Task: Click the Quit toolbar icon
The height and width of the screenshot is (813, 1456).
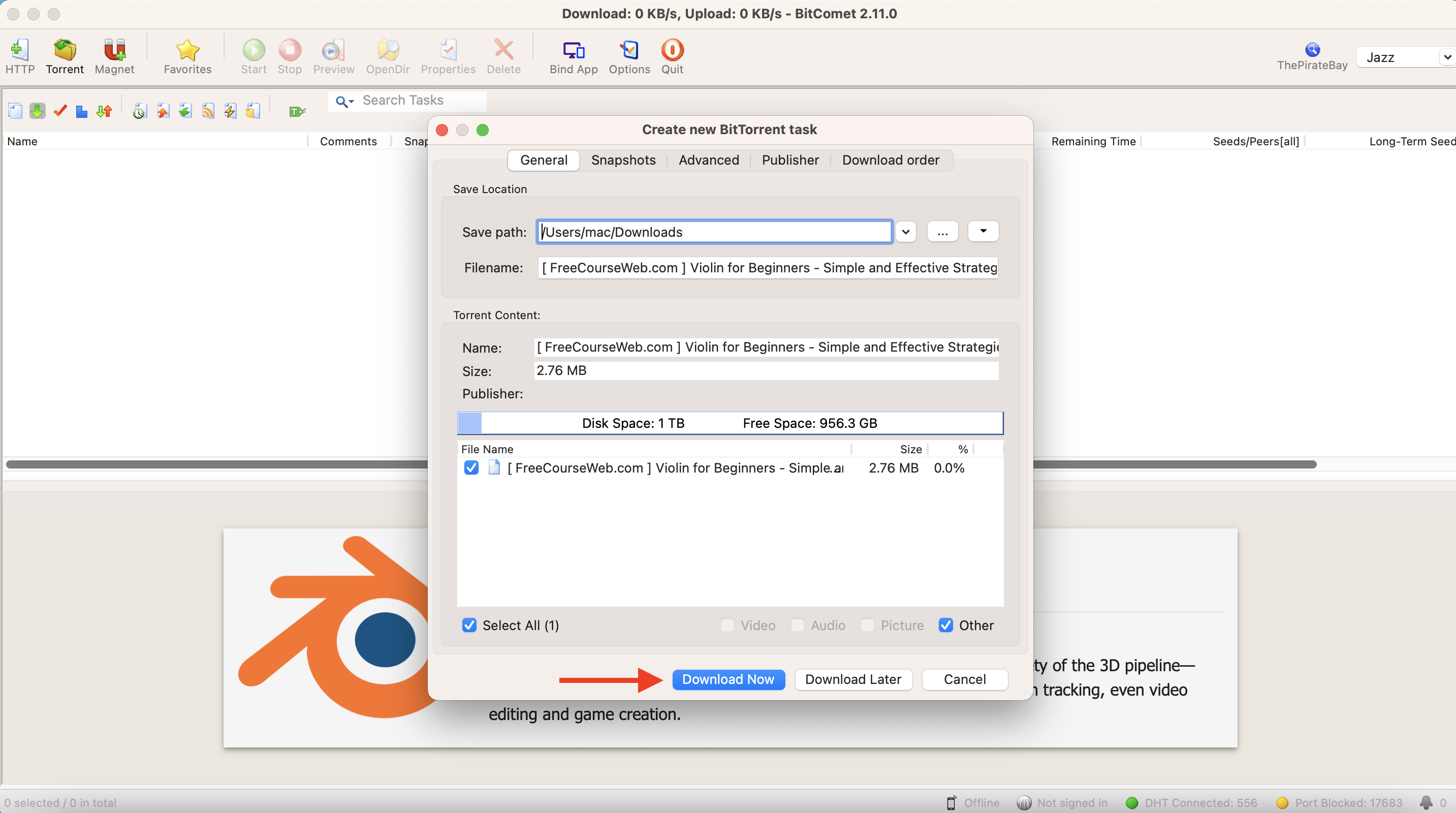Action: (x=672, y=56)
